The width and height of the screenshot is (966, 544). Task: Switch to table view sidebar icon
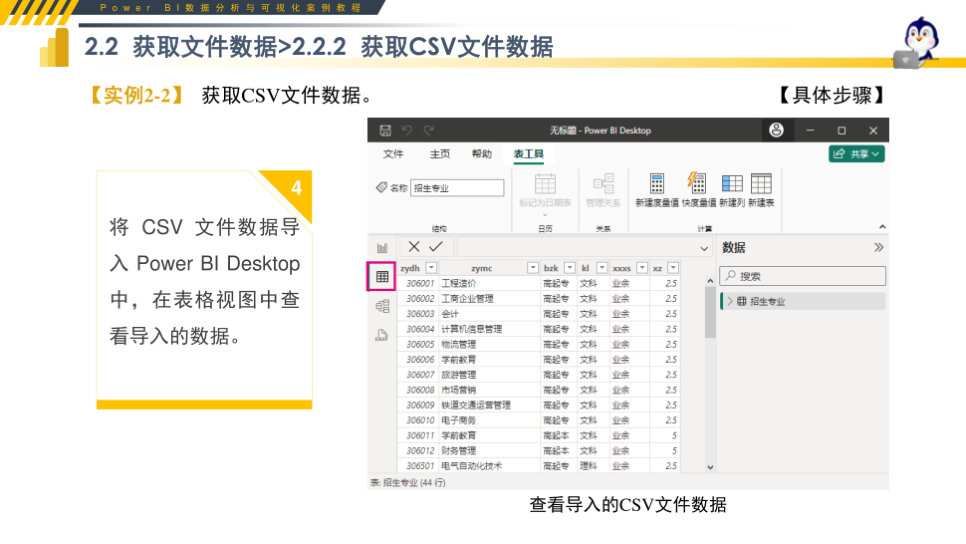click(382, 277)
